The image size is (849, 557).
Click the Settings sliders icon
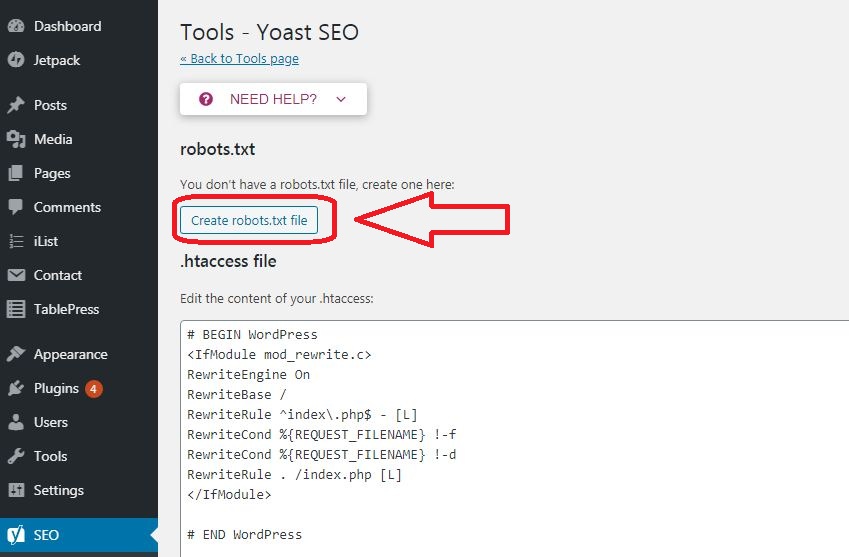pyautogui.click(x=16, y=490)
